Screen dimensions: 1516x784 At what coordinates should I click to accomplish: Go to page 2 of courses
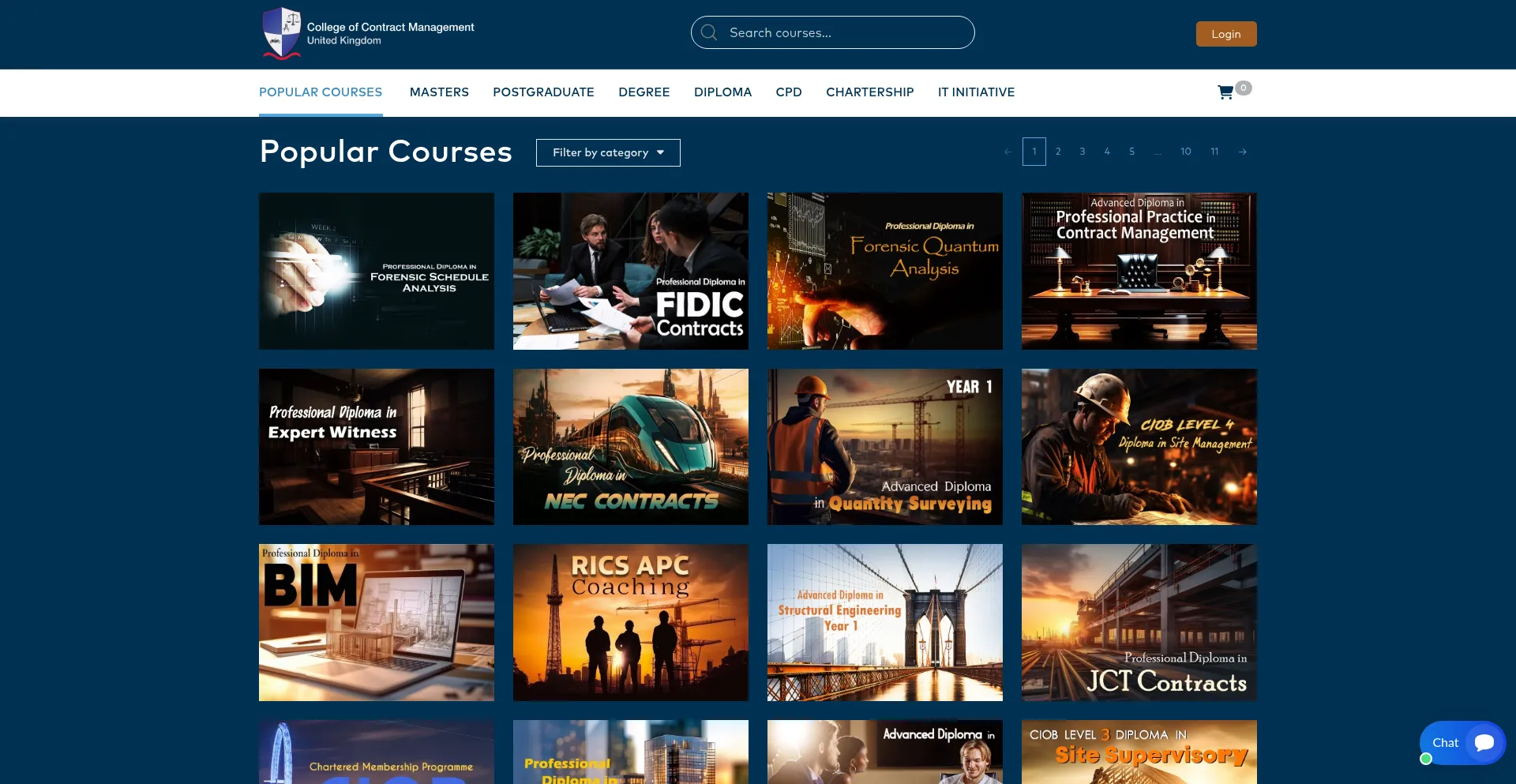(1058, 152)
